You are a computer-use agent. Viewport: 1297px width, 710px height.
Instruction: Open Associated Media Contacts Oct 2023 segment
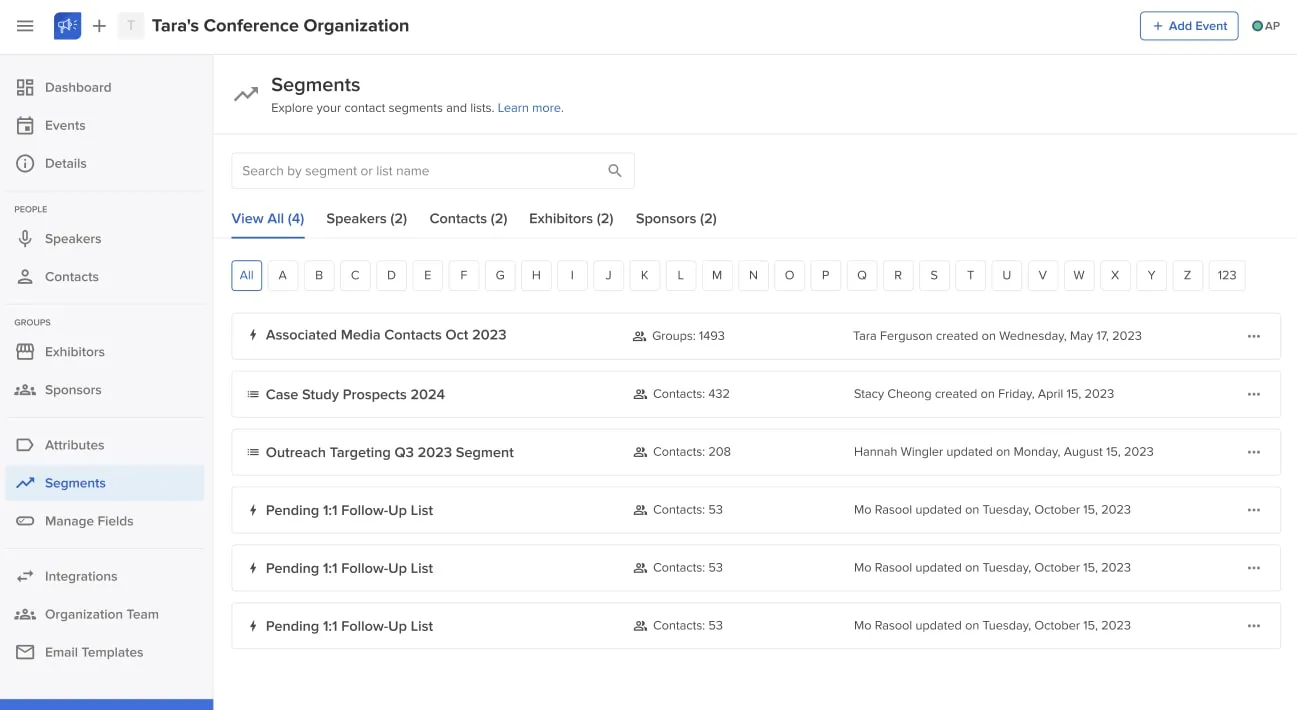click(386, 336)
